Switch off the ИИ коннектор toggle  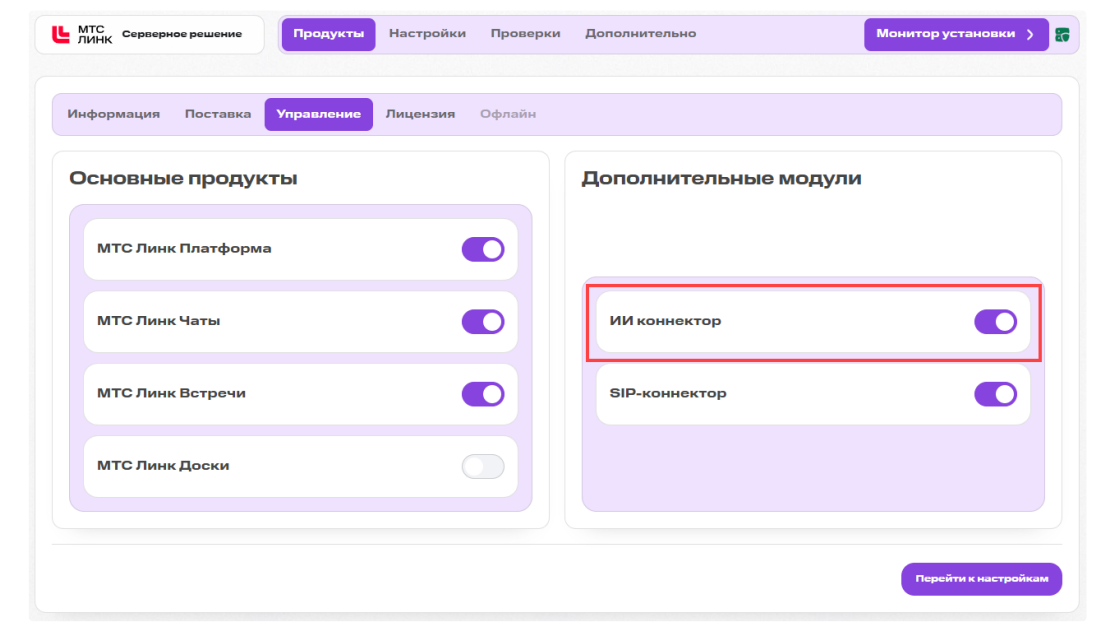pos(996,322)
